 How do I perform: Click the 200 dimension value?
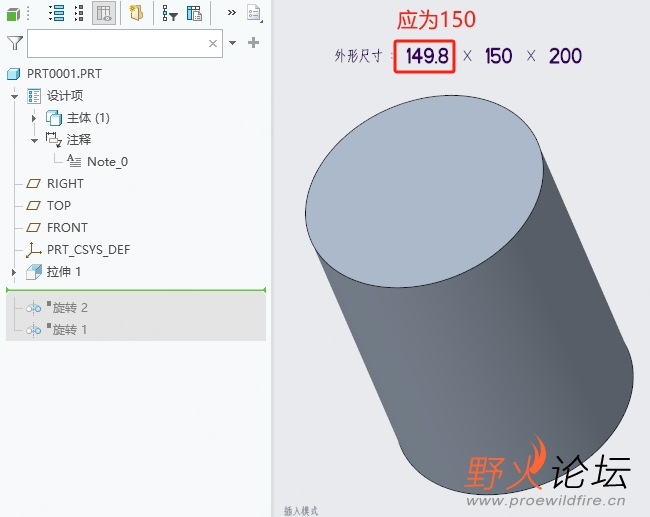tap(565, 56)
